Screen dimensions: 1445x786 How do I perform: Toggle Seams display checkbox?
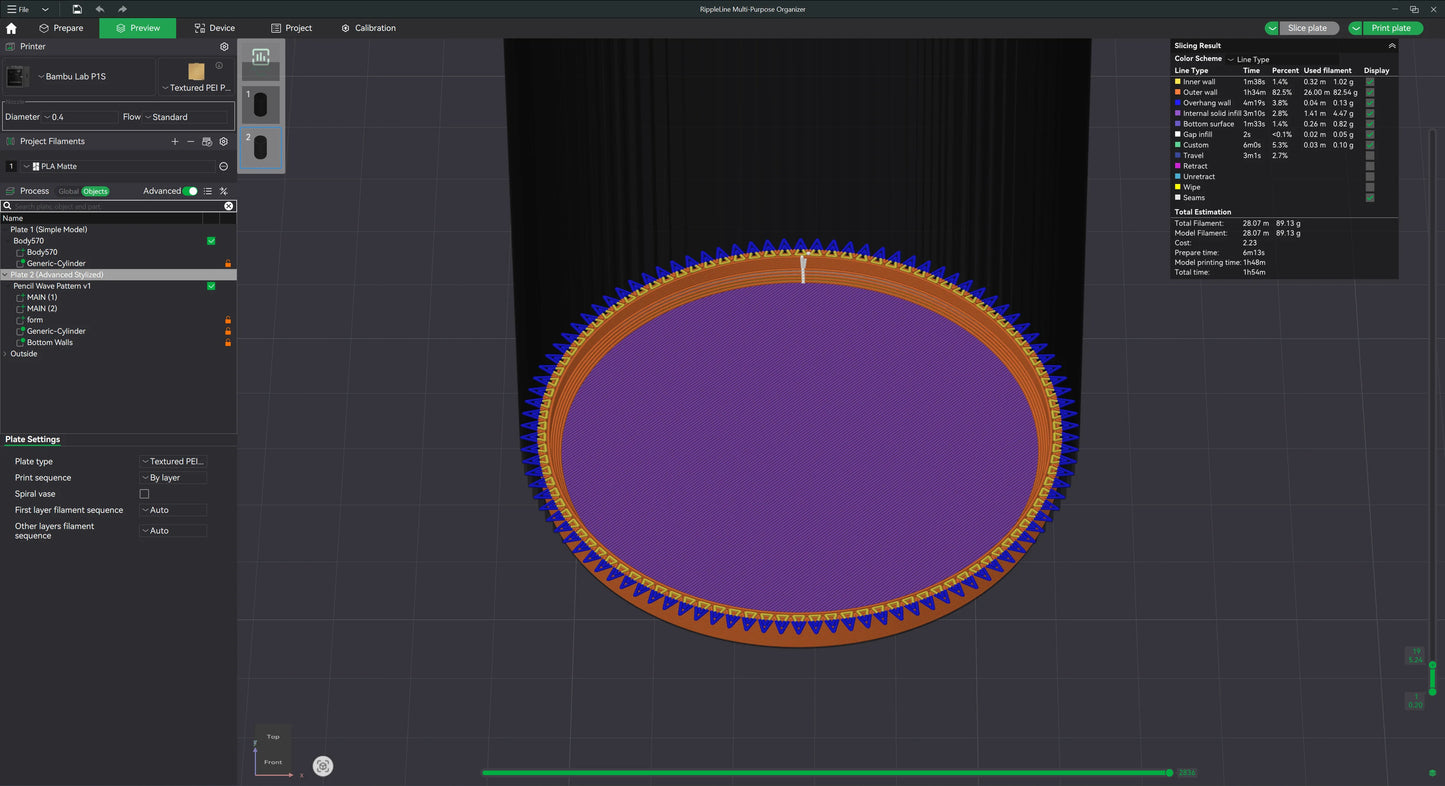tap(1370, 197)
